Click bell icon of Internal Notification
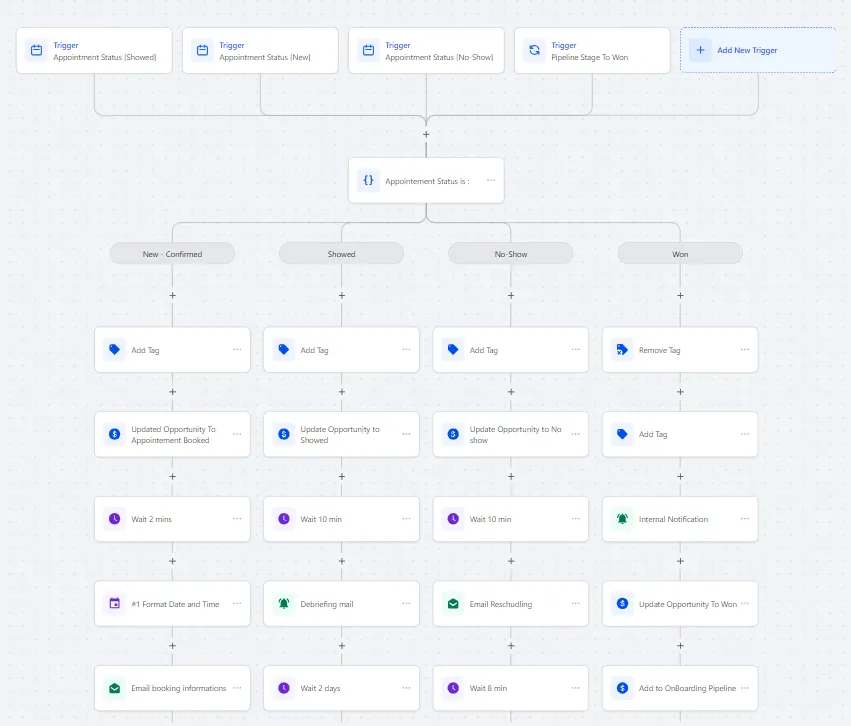Image resolution: width=851 pixels, height=726 pixels. point(623,519)
